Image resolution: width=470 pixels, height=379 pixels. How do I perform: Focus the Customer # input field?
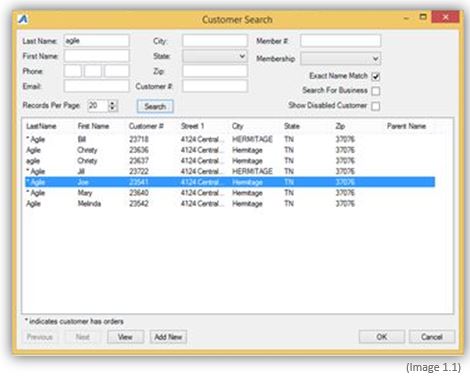[x=215, y=86]
